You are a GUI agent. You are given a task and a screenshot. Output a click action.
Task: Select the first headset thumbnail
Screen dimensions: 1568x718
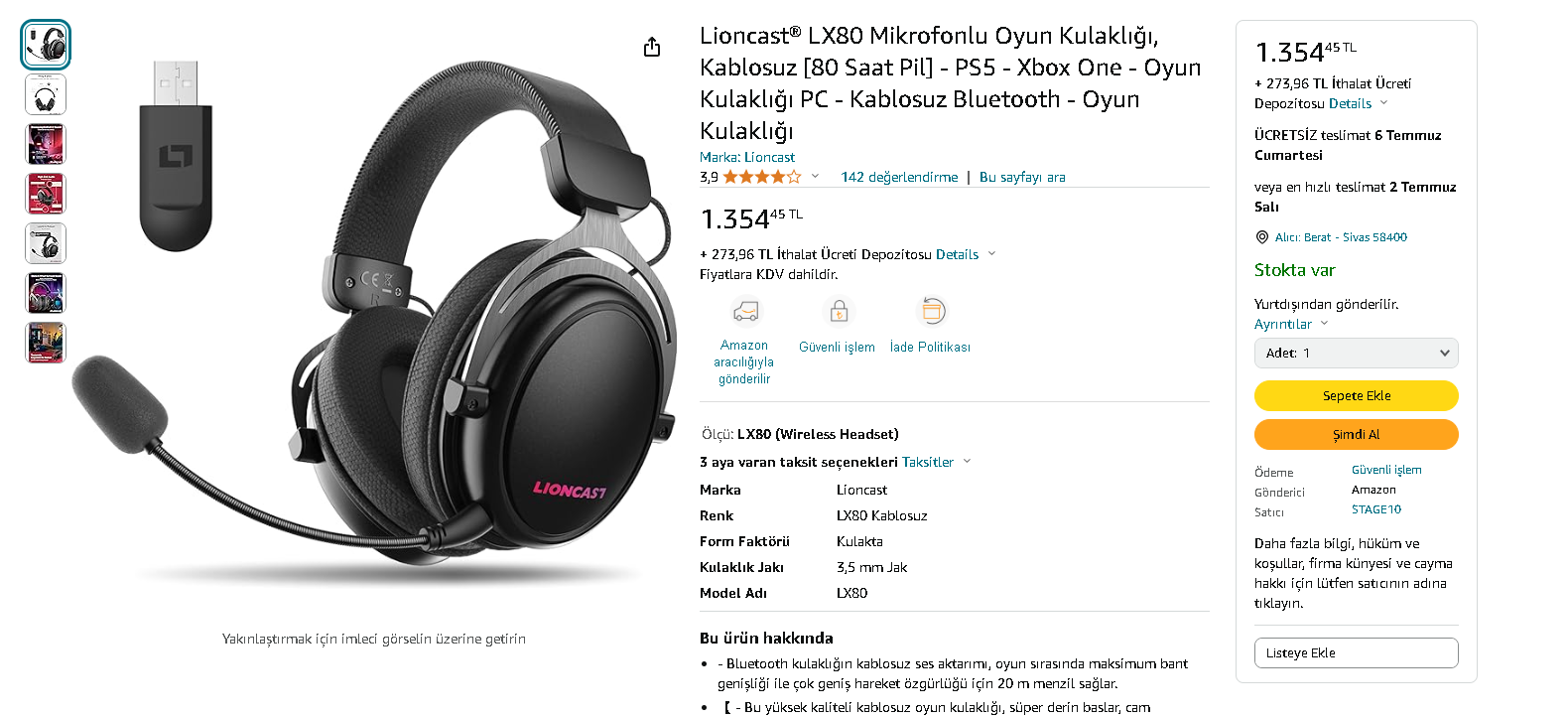46,45
